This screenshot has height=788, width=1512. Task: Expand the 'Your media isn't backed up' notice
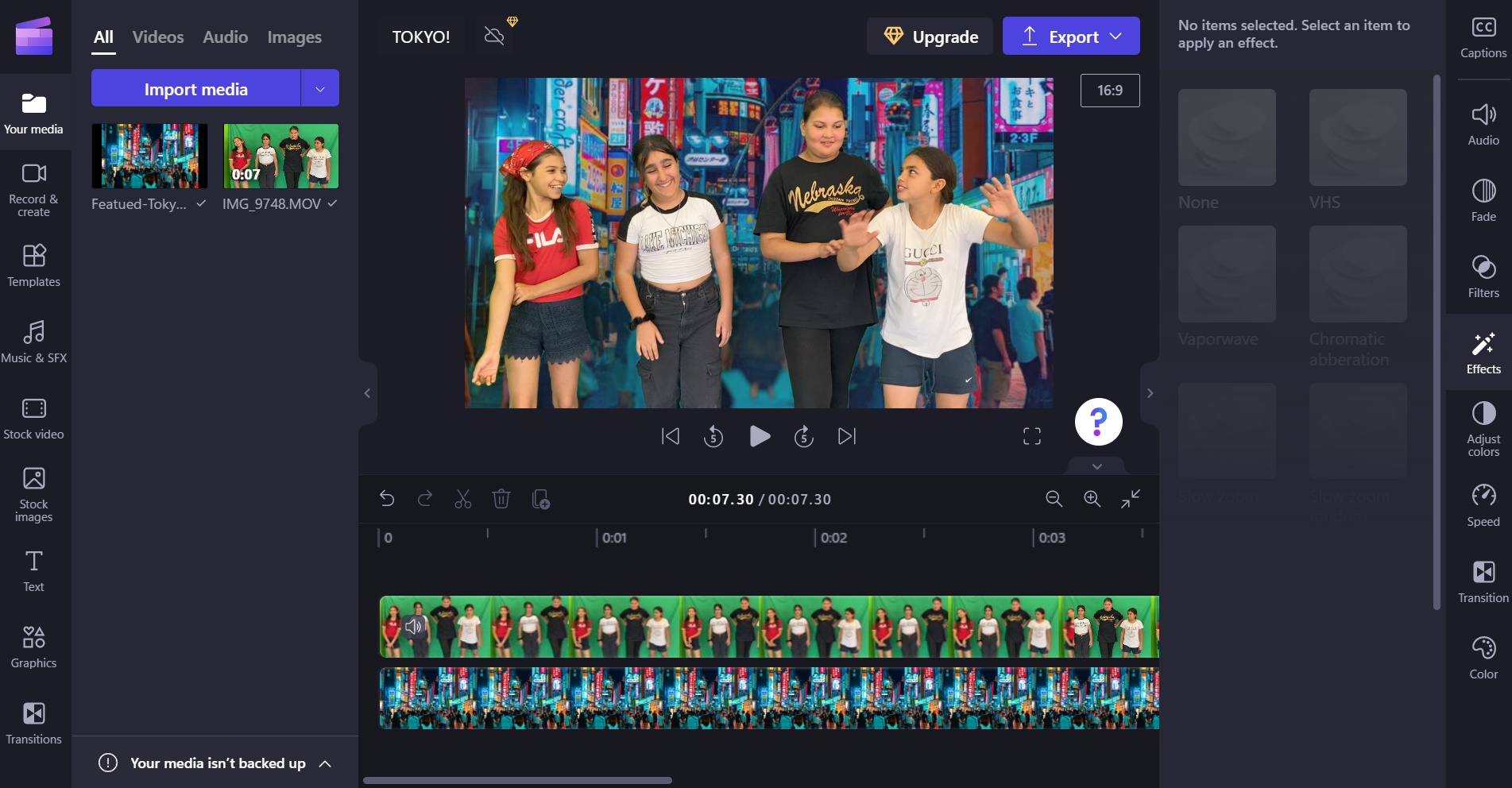325,763
